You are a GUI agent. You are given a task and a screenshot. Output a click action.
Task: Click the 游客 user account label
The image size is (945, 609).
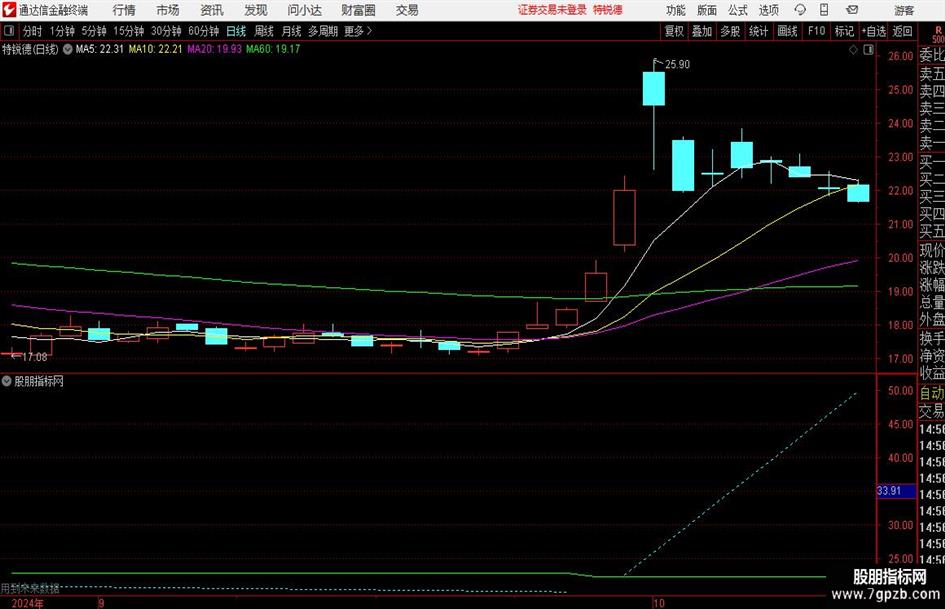click(x=904, y=10)
